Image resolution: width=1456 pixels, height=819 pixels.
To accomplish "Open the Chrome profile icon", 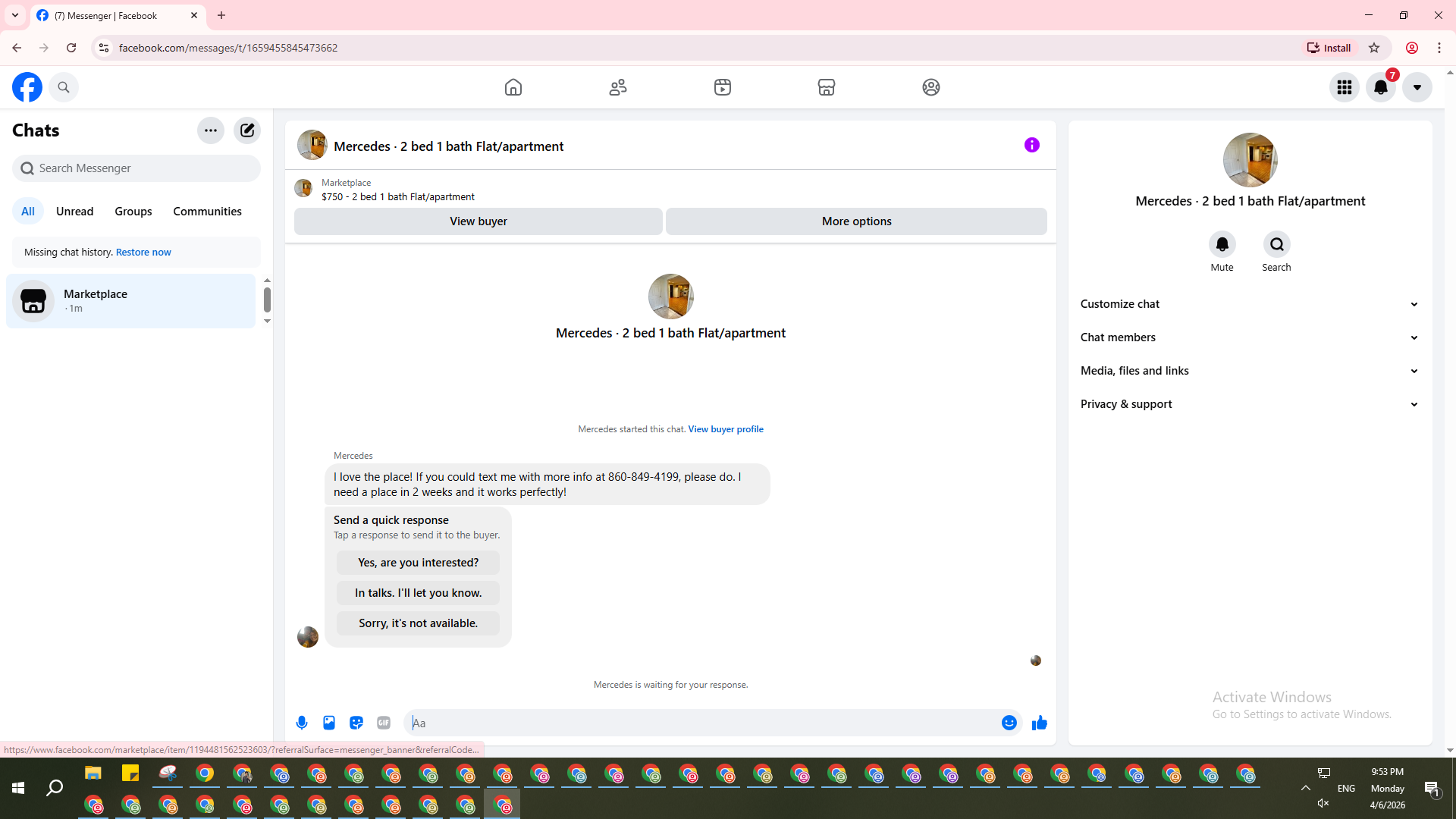I will click(1412, 48).
